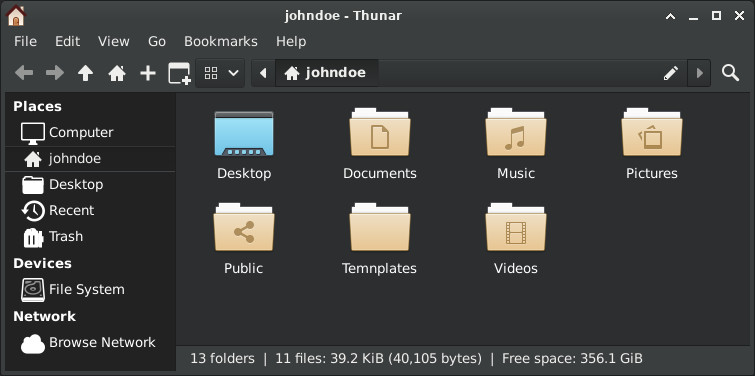Open a new window via window-plus icon

(x=179, y=73)
